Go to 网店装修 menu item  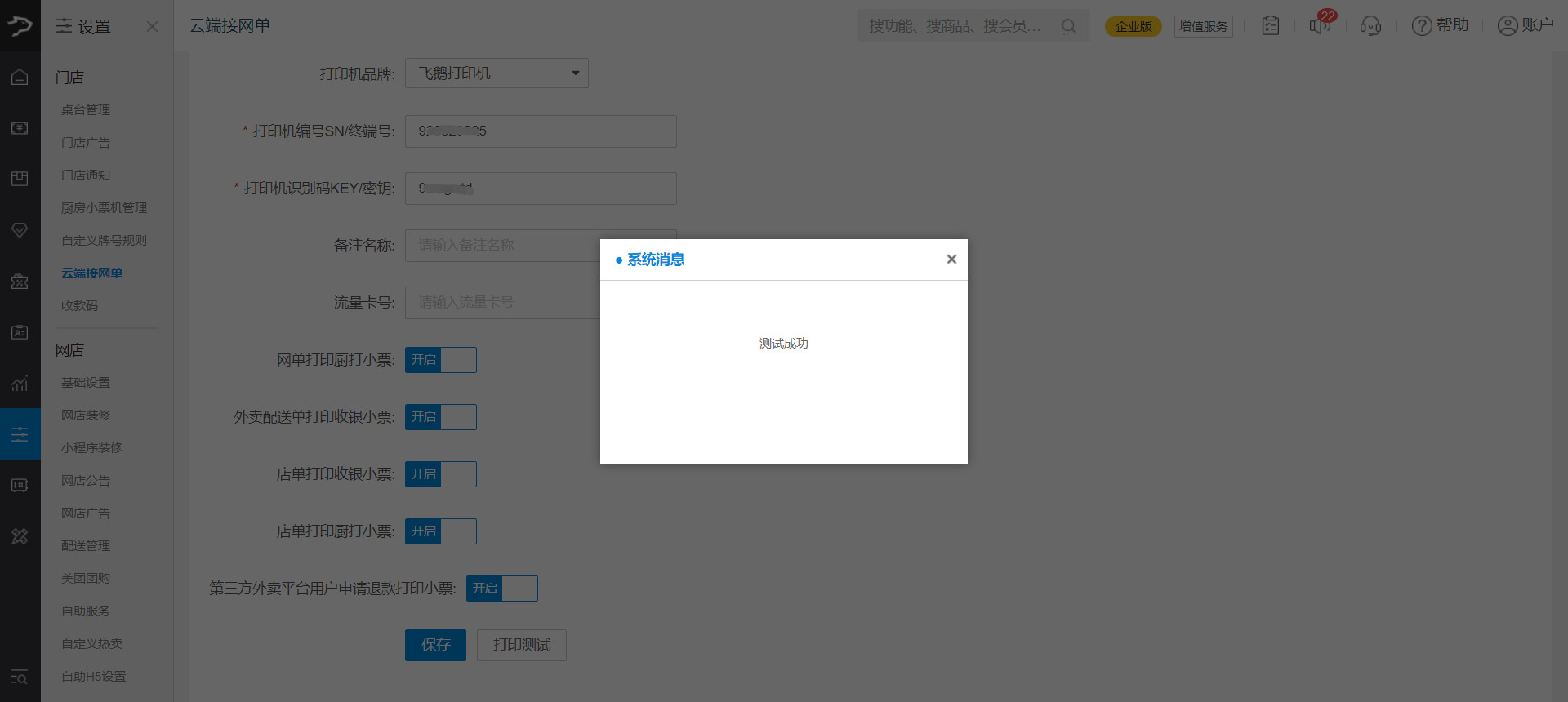tap(86, 415)
